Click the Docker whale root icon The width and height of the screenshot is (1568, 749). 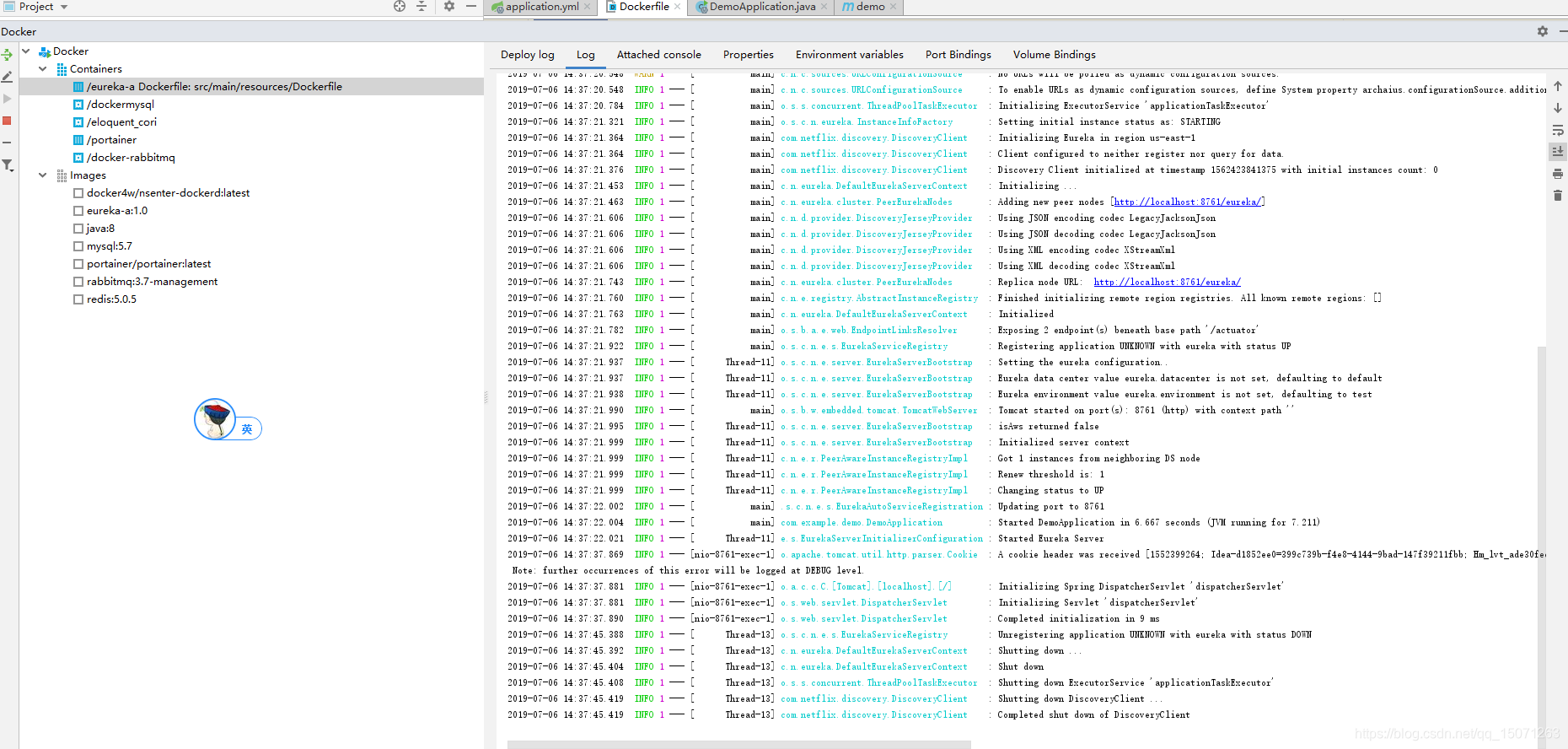45,51
